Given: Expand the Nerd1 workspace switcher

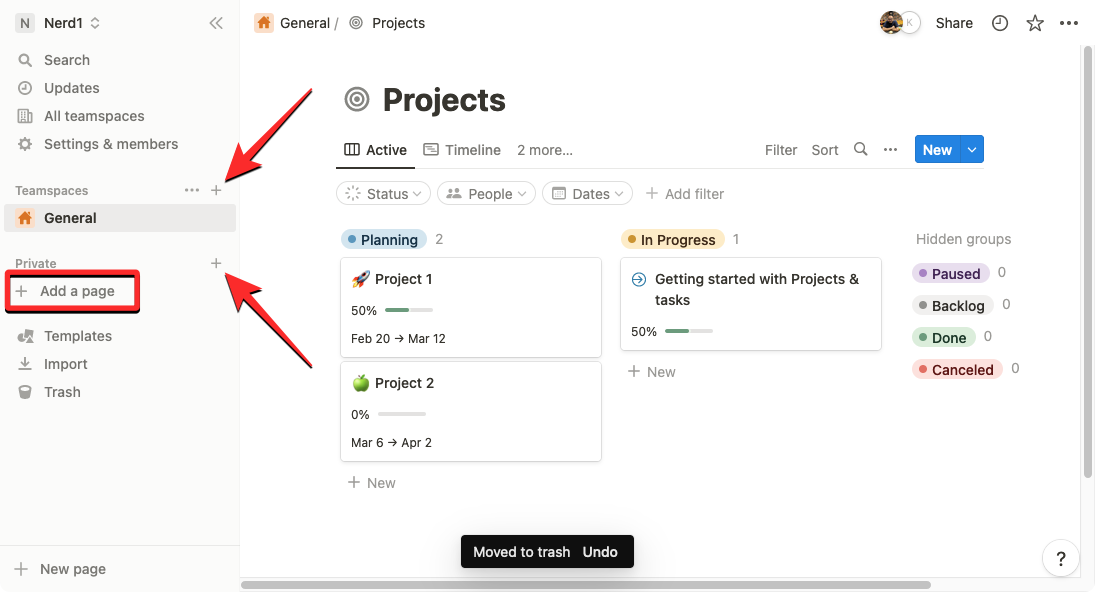Looking at the screenshot, I should [60, 23].
